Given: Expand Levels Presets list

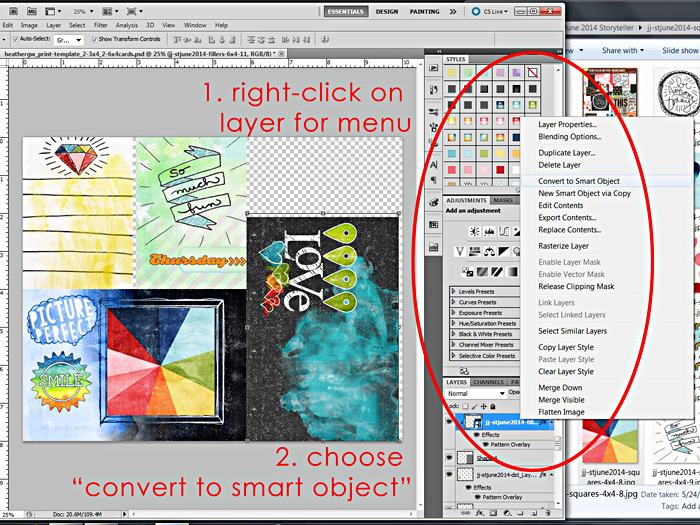Looking at the screenshot, I should (x=454, y=291).
